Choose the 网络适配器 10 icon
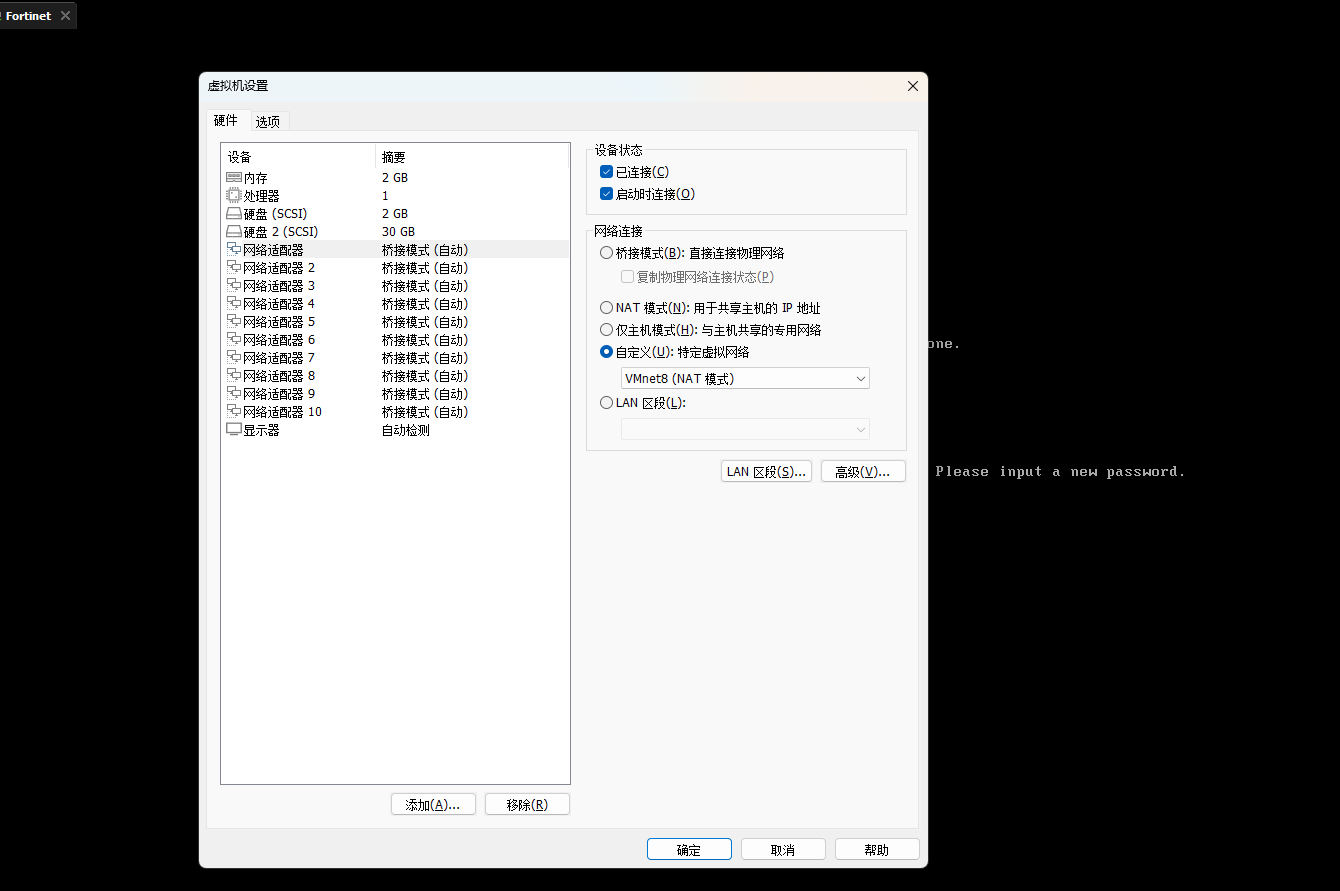Viewport: 1340px width, 891px height. pos(234,412)
